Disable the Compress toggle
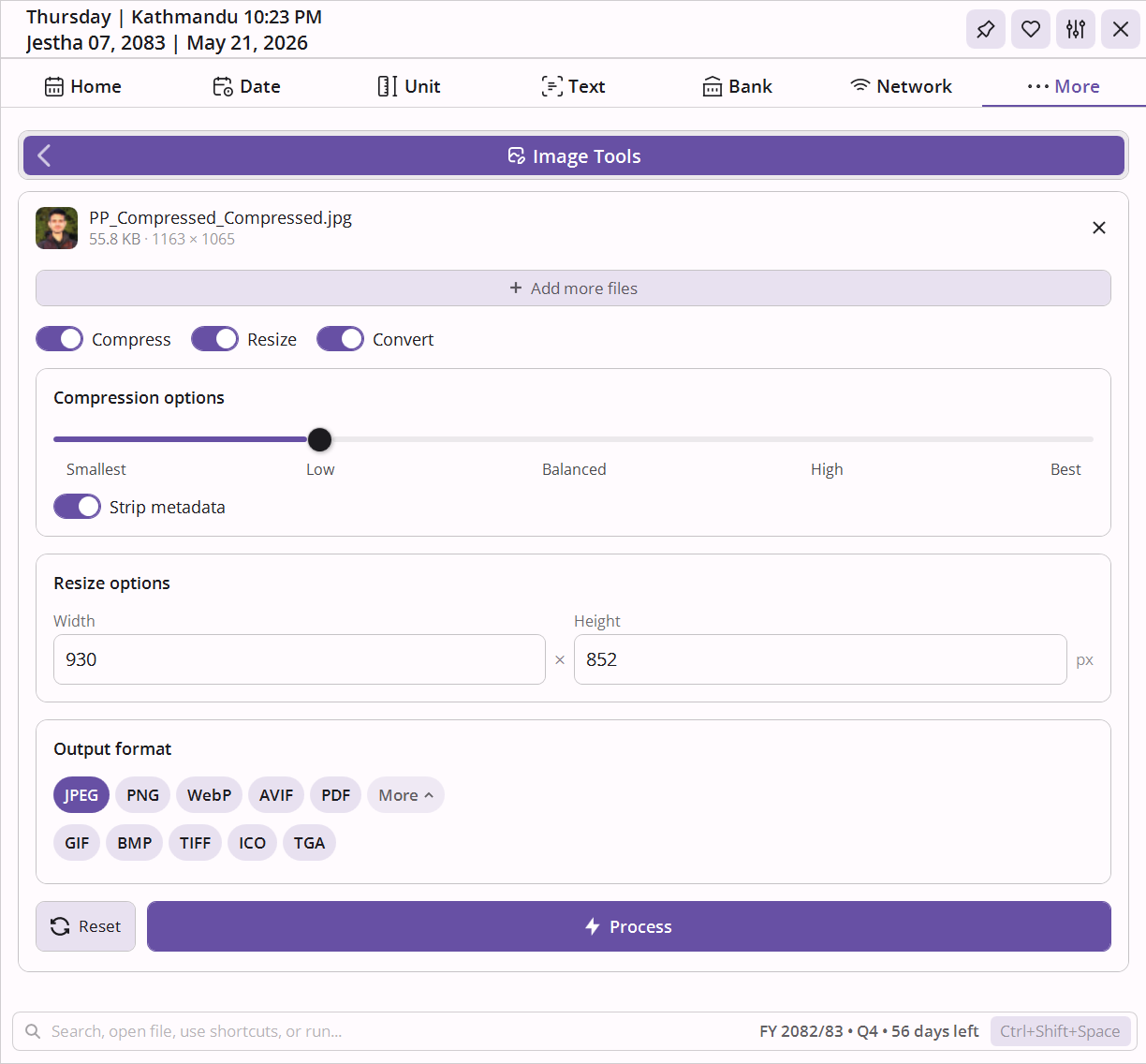The height and width of the screenshot is (1064, 1146). point(59,339)
